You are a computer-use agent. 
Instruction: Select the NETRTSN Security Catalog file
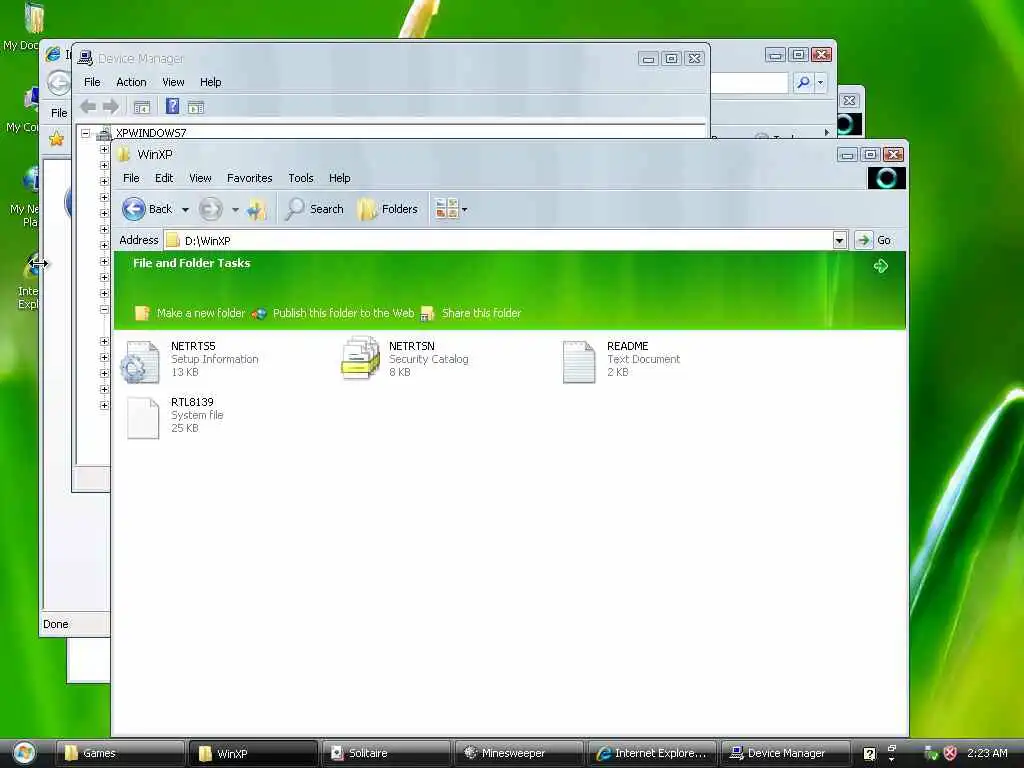405,359
